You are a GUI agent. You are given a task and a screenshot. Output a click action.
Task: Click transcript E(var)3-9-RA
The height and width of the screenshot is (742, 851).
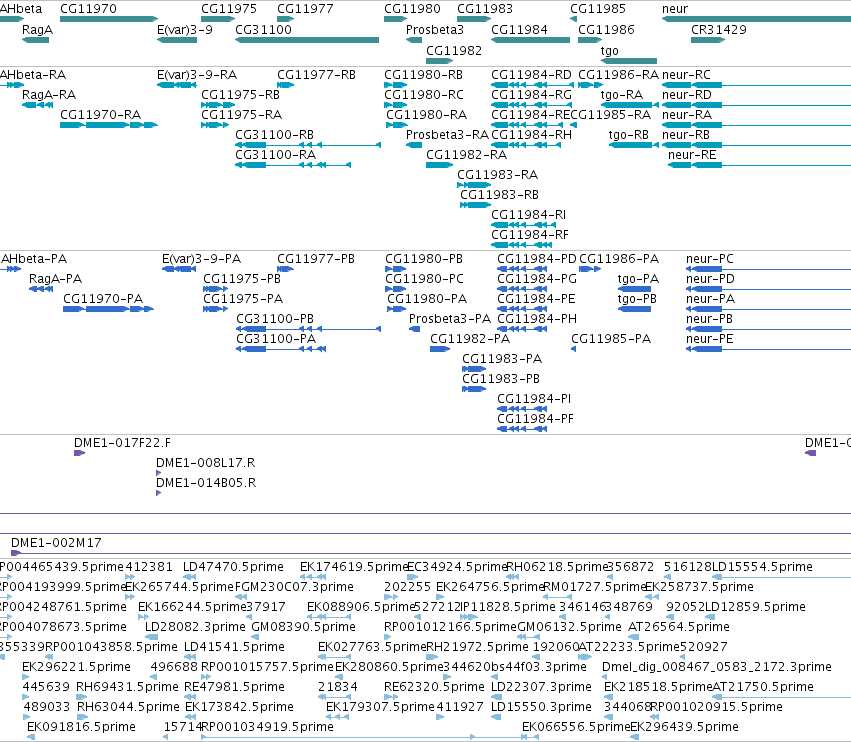[x=176, y=85]
